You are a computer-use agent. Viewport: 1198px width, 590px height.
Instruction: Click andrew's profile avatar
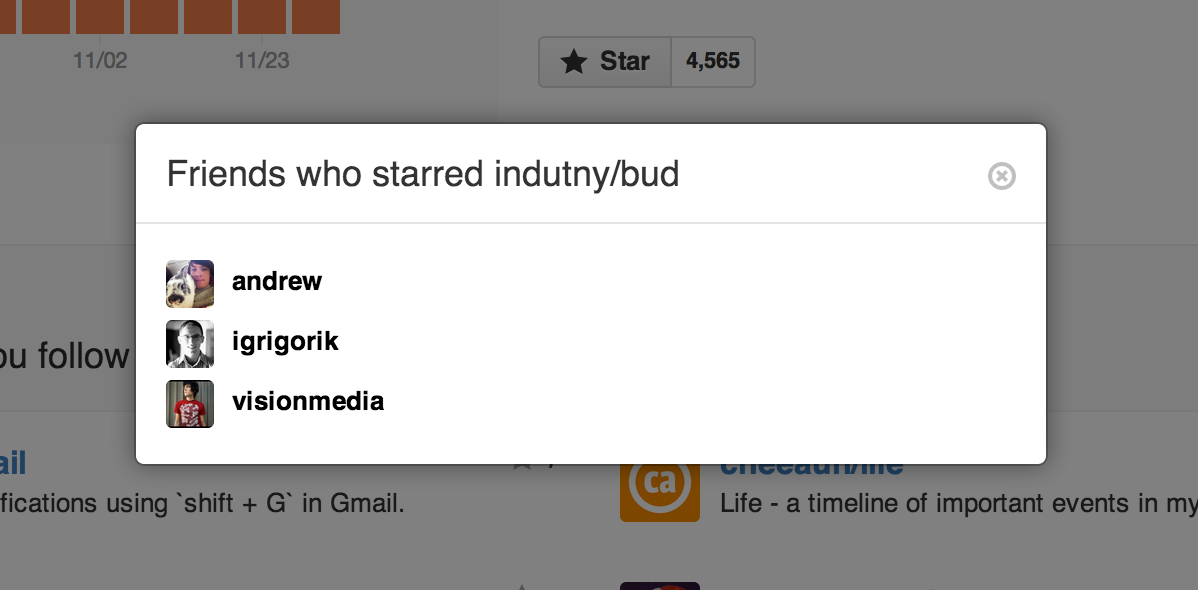tap(190, 283)
